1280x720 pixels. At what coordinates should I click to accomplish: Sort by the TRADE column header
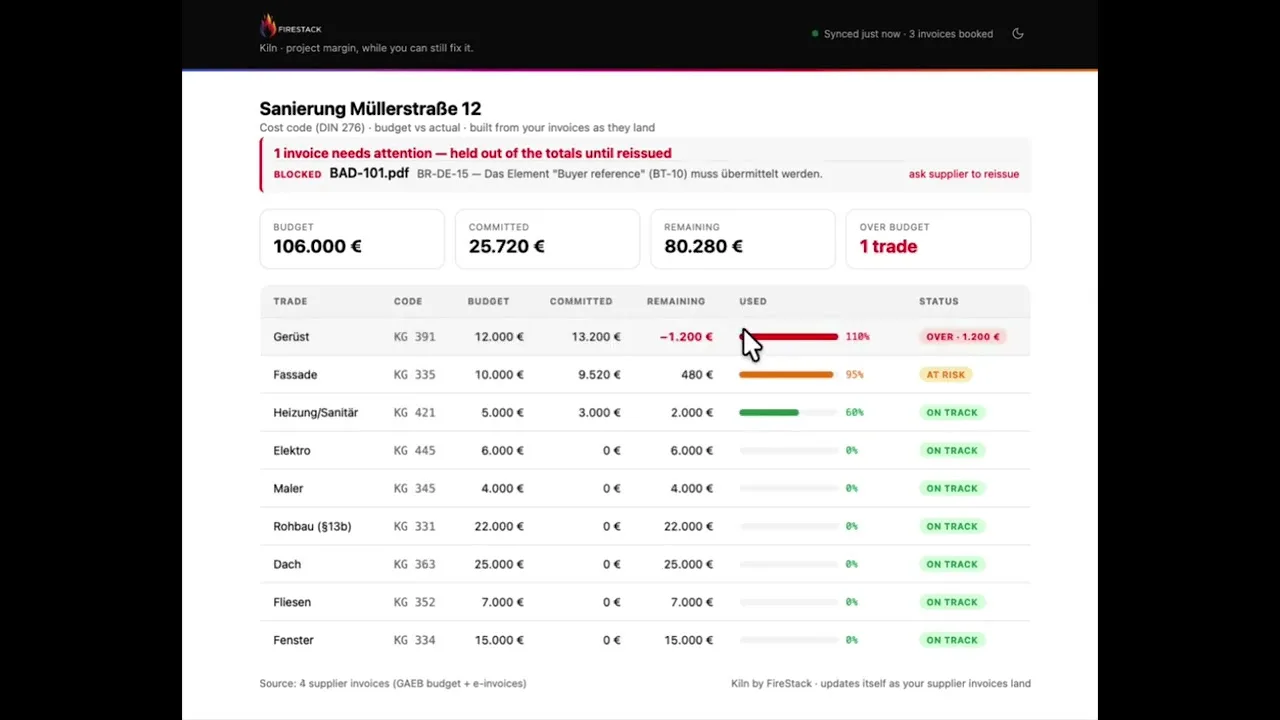click(290, 301)
